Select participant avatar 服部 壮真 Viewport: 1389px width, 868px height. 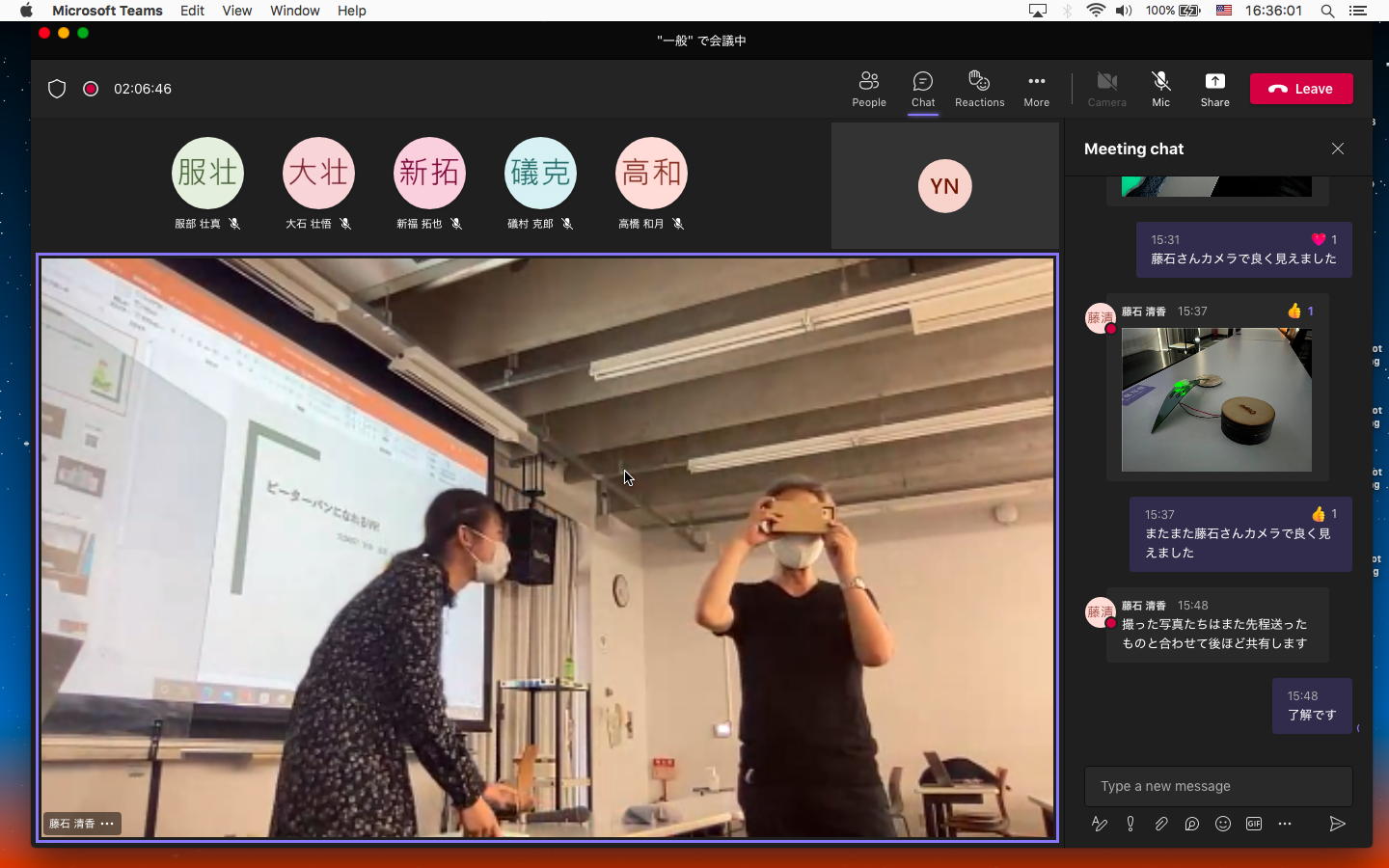click(207, 174)
